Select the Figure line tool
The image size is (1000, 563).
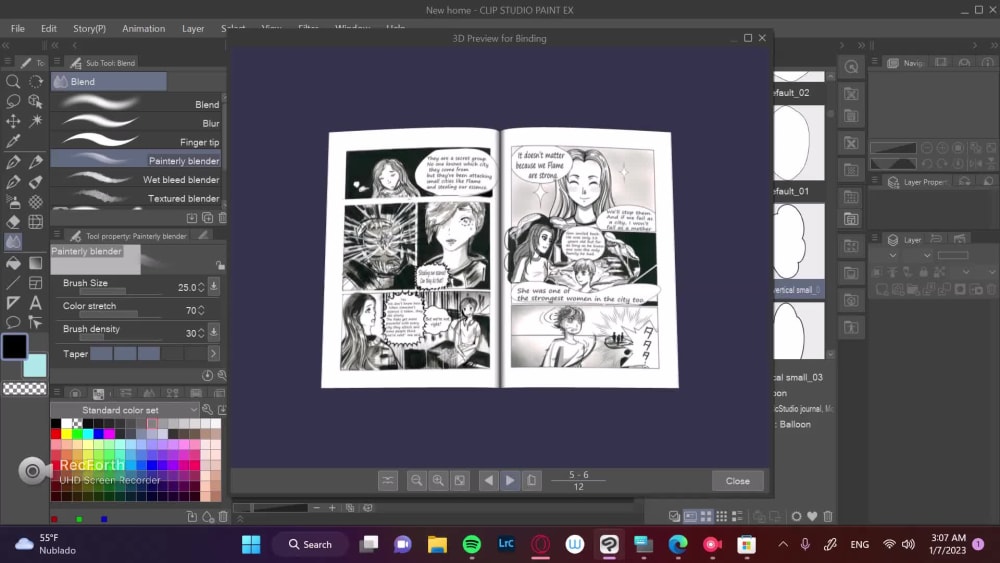(x=13, y=282)
